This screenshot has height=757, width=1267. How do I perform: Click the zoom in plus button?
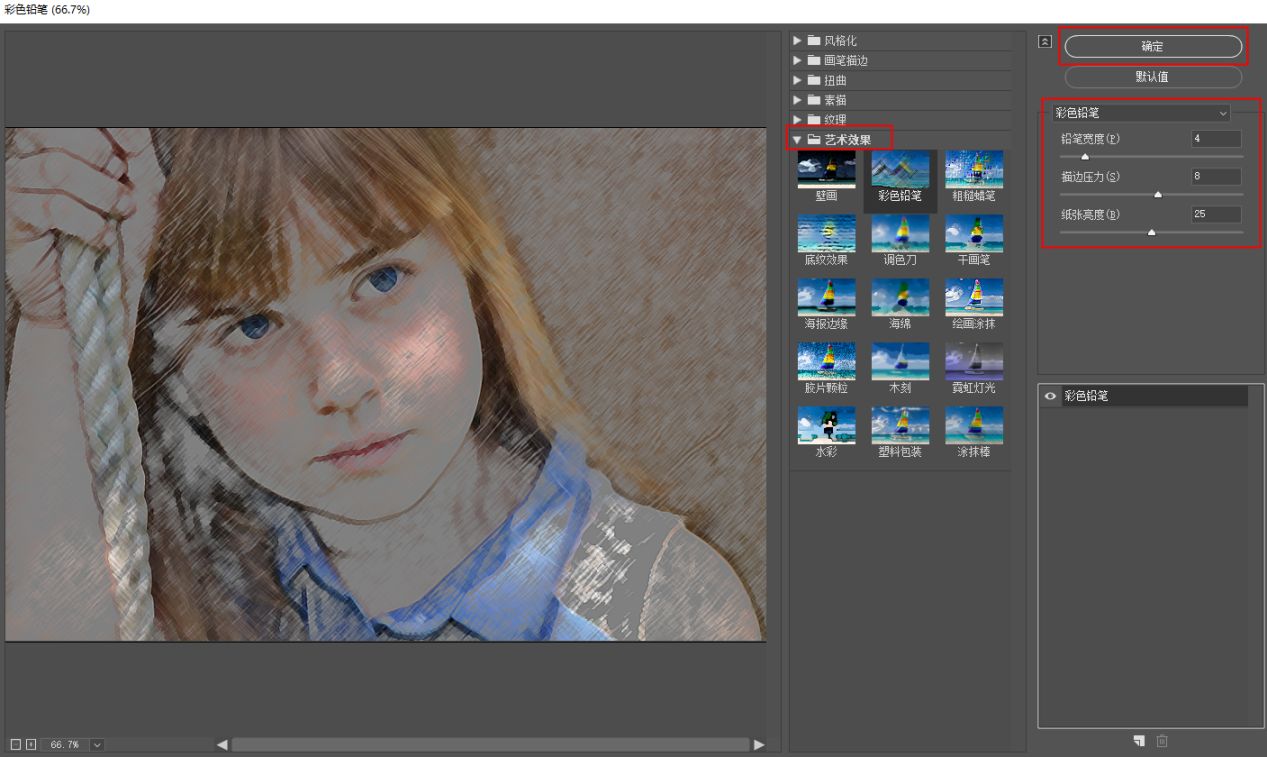click(x=30, y=744)
